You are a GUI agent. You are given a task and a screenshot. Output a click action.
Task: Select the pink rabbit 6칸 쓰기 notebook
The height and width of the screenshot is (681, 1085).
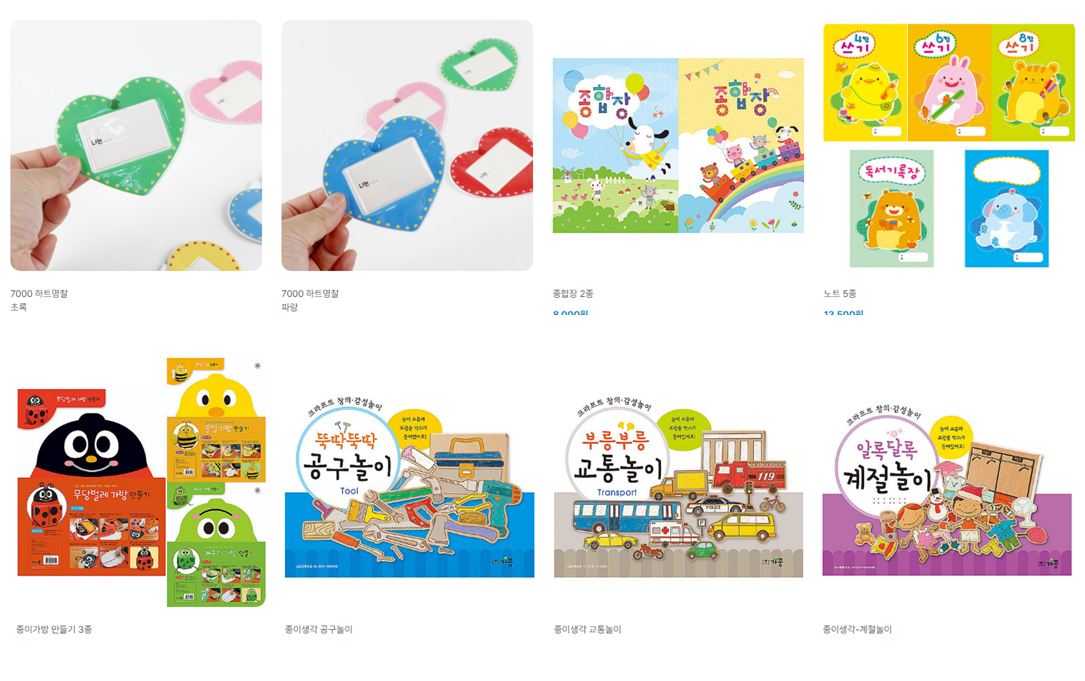pyautogui.click(x=949, y=82)
